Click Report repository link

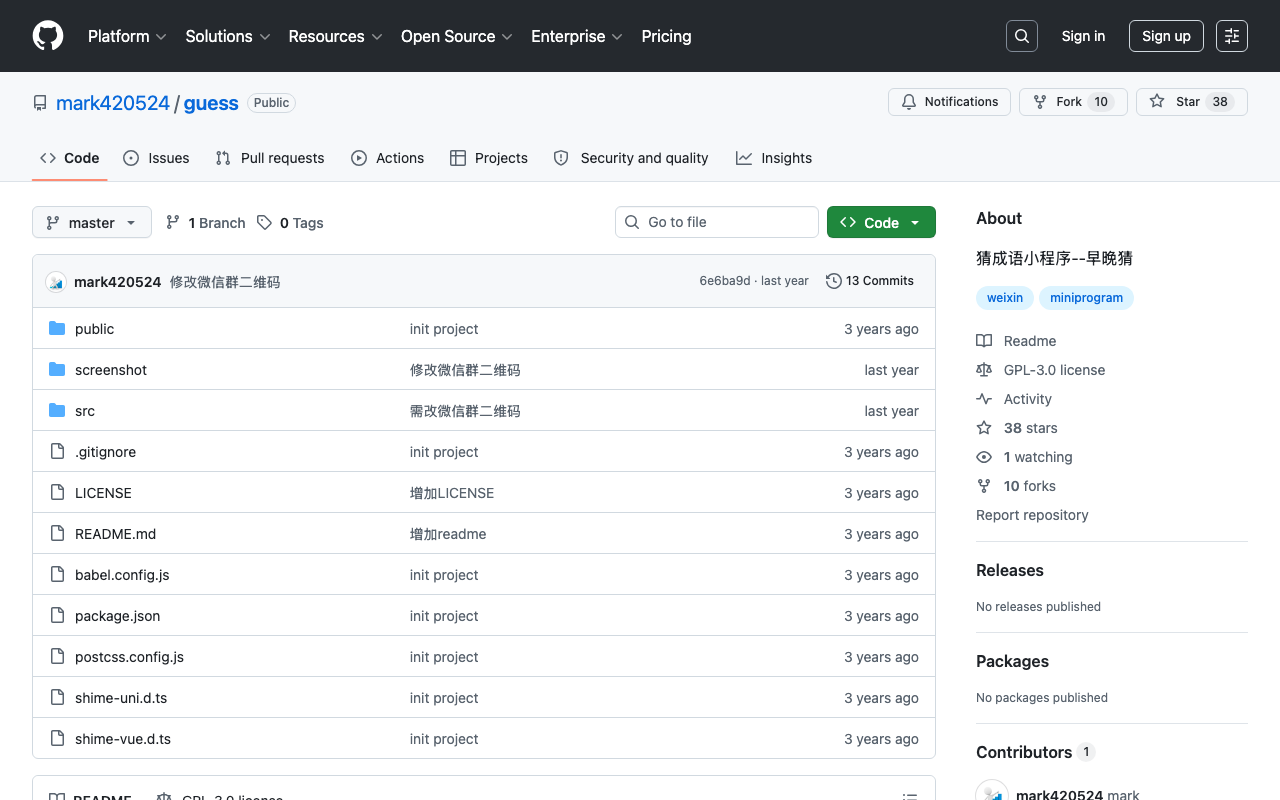point(1032,515)
